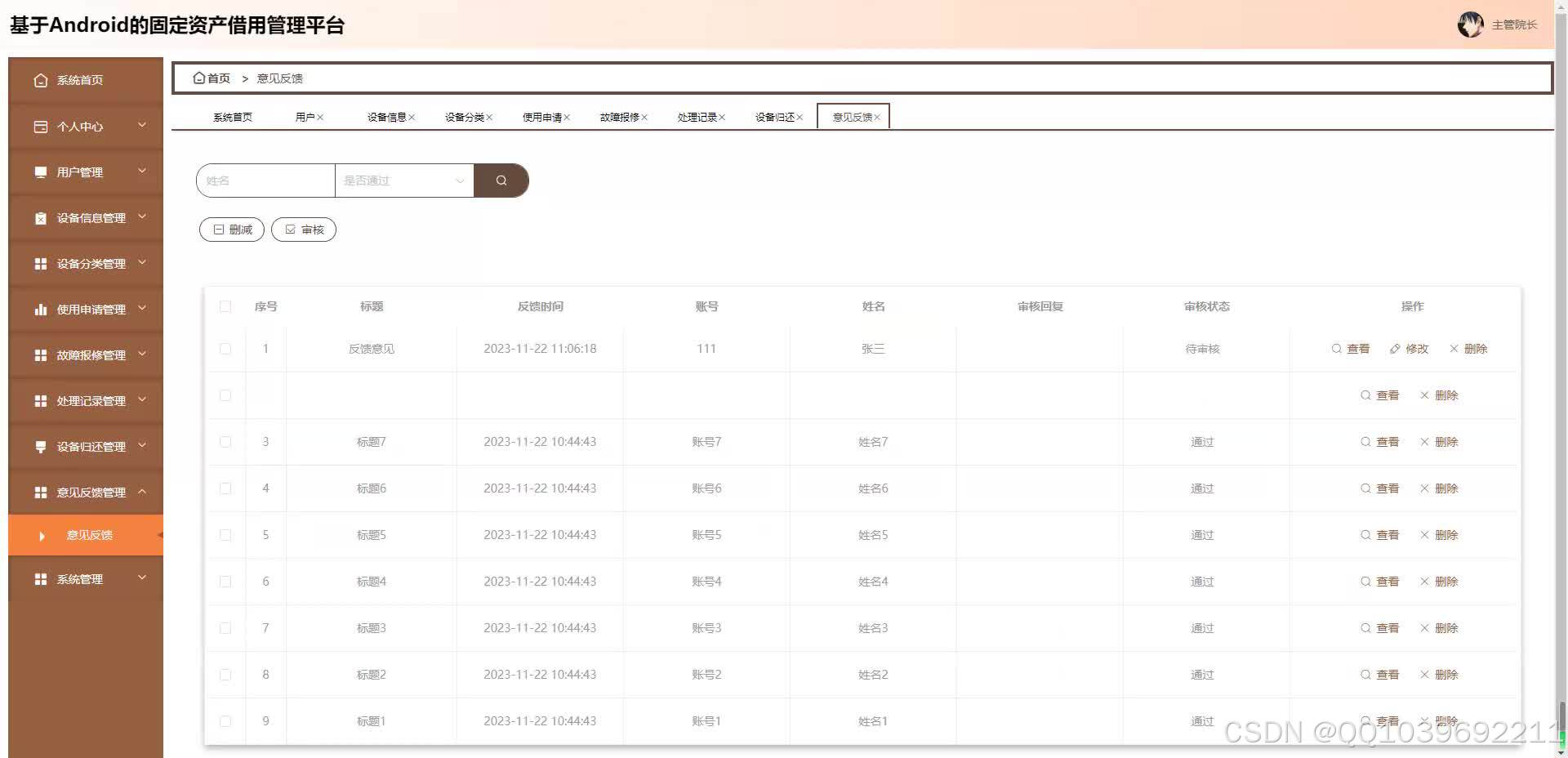The height and width of the screenshot is (758, 1568).
Task: Click 设备信息管理 clipboard icon in sidebar
Action: 41,218
